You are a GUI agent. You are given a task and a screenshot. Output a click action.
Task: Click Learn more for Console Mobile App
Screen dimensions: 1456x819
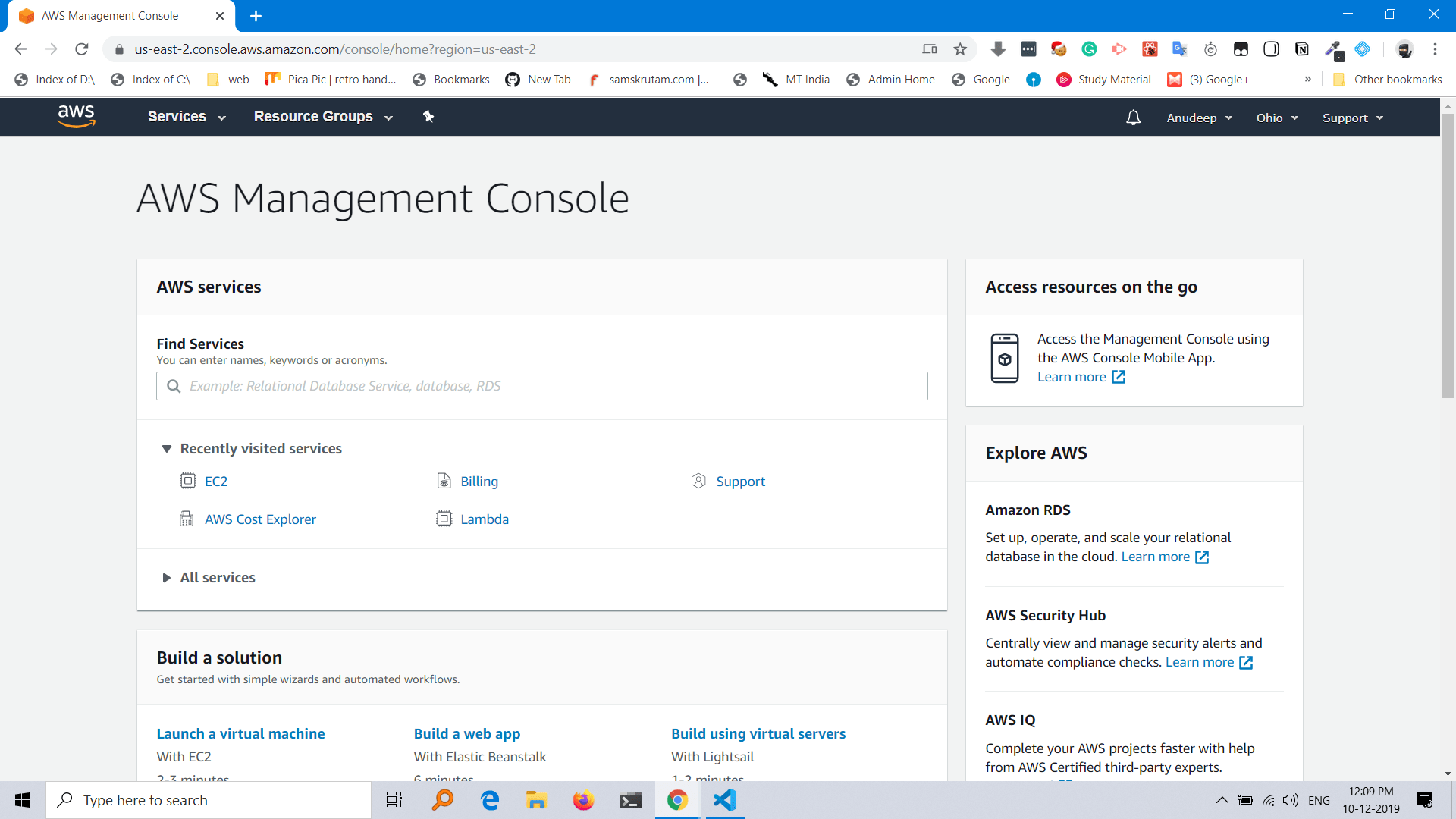(1081, 377)
